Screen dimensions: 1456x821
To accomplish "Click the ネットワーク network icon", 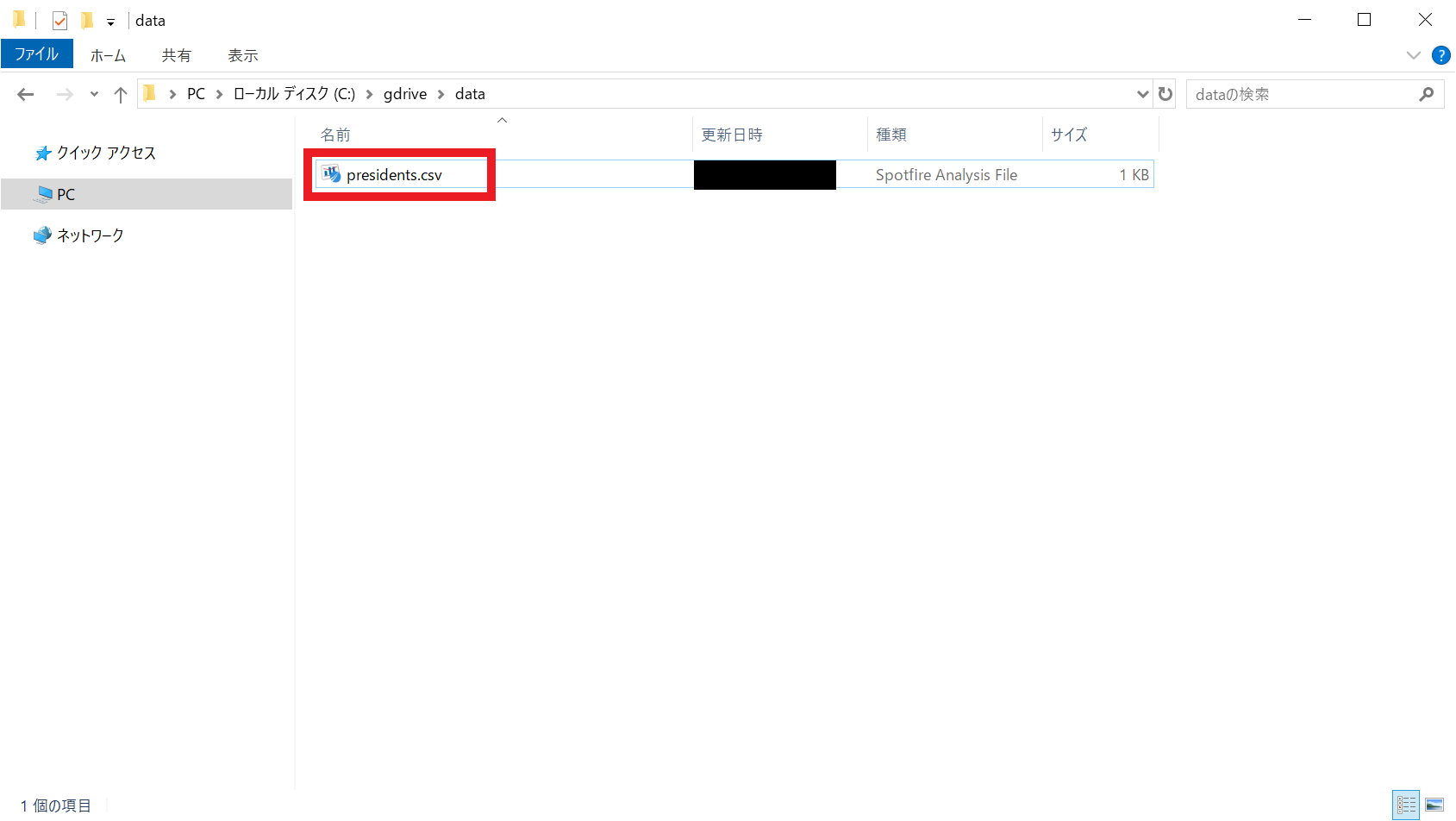I will 42,235.
